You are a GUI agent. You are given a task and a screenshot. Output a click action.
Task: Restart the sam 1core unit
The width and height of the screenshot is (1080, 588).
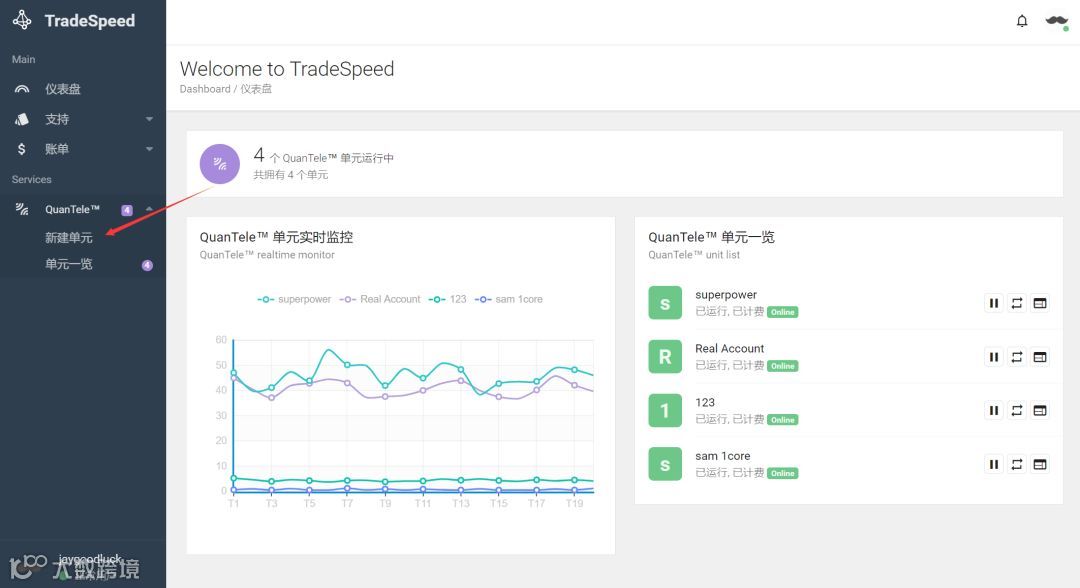click(1017, 464)
